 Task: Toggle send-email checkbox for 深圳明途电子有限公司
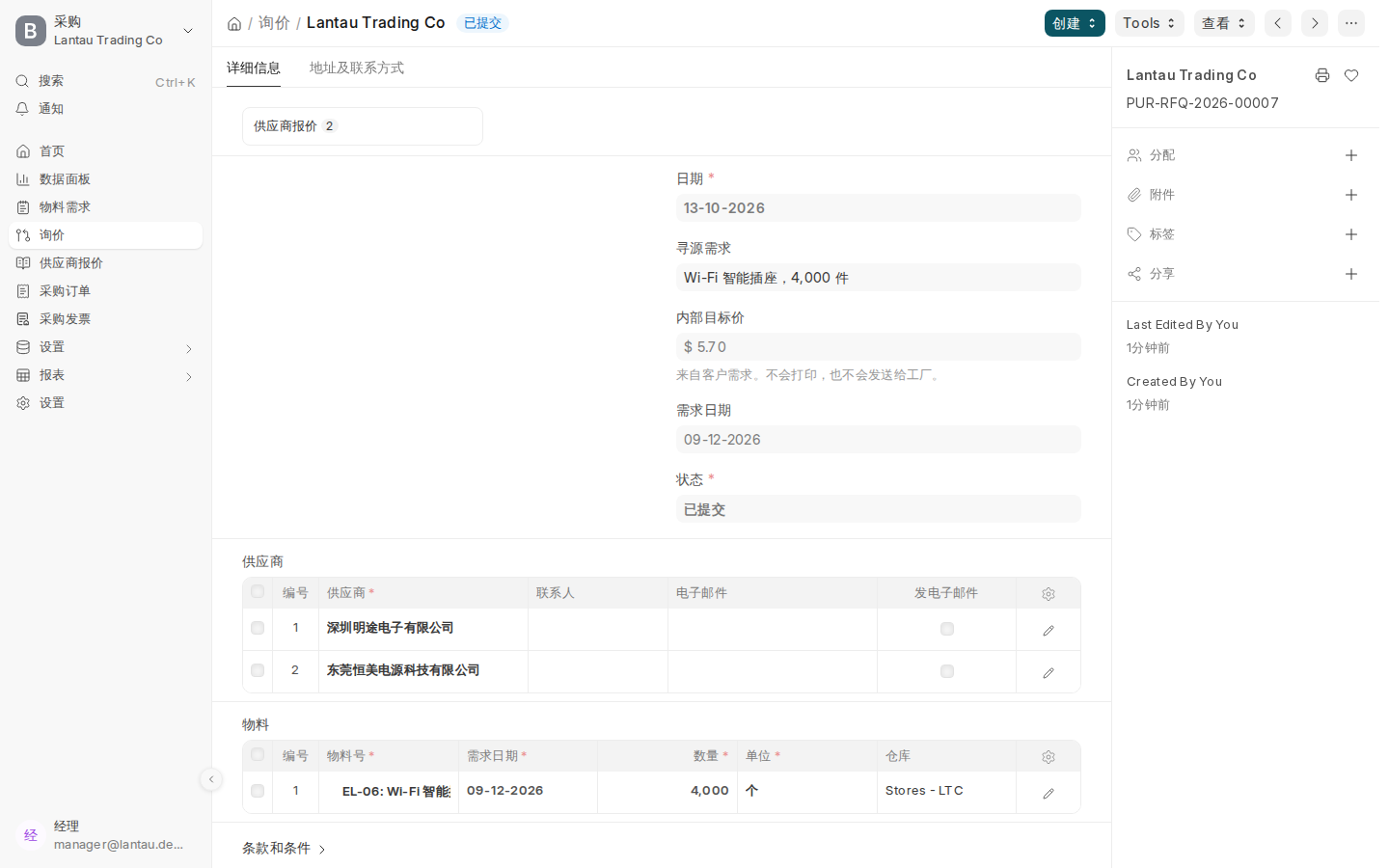point(947,629)
